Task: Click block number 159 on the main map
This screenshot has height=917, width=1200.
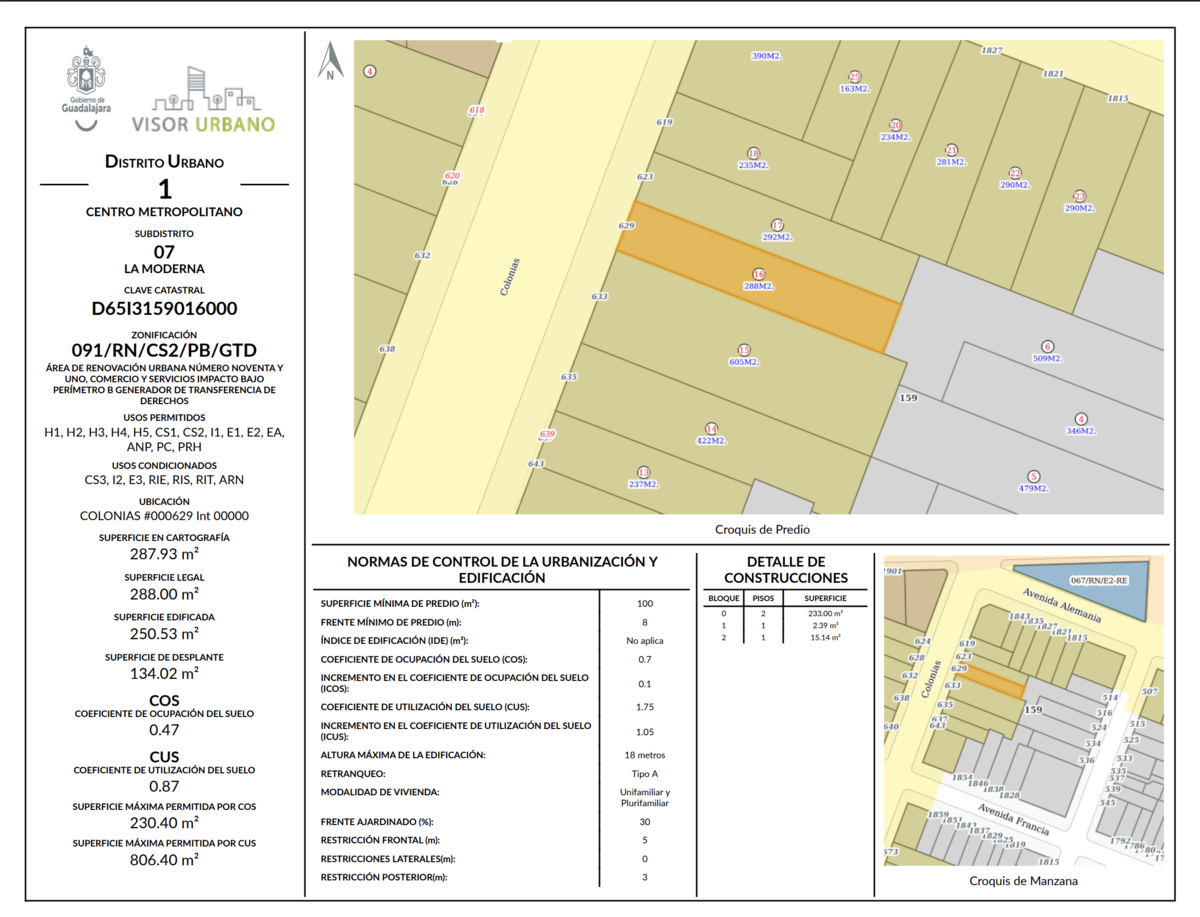Action: (x=908, y=397)
